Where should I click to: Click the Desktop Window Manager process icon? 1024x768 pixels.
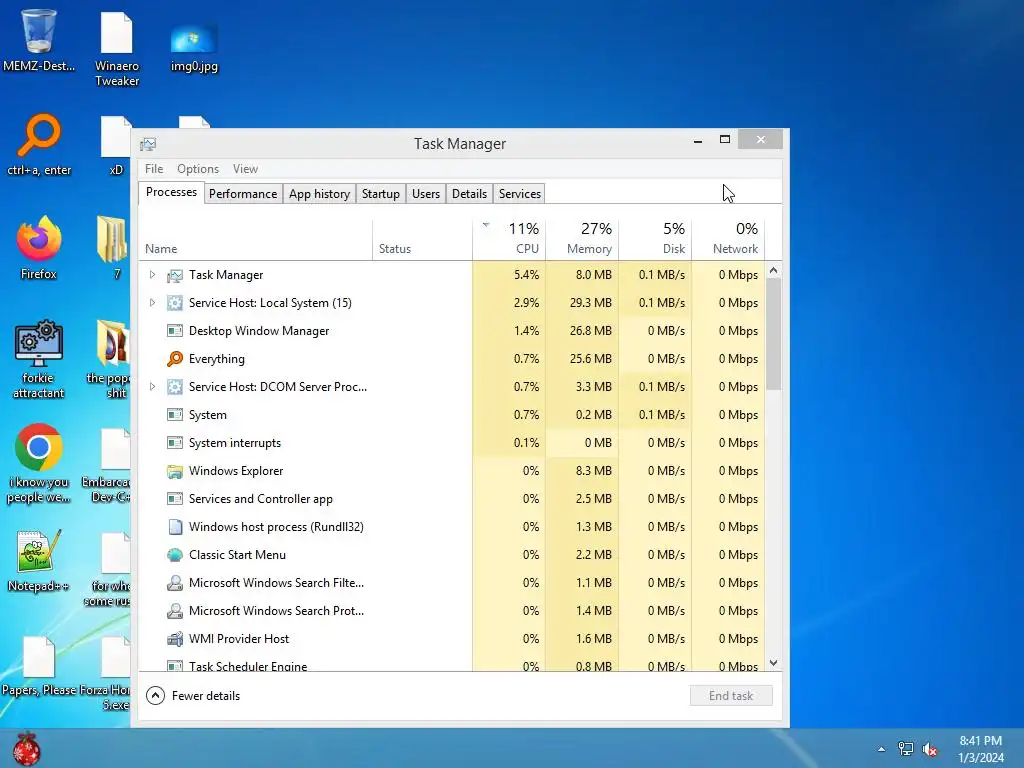[174, 331]
